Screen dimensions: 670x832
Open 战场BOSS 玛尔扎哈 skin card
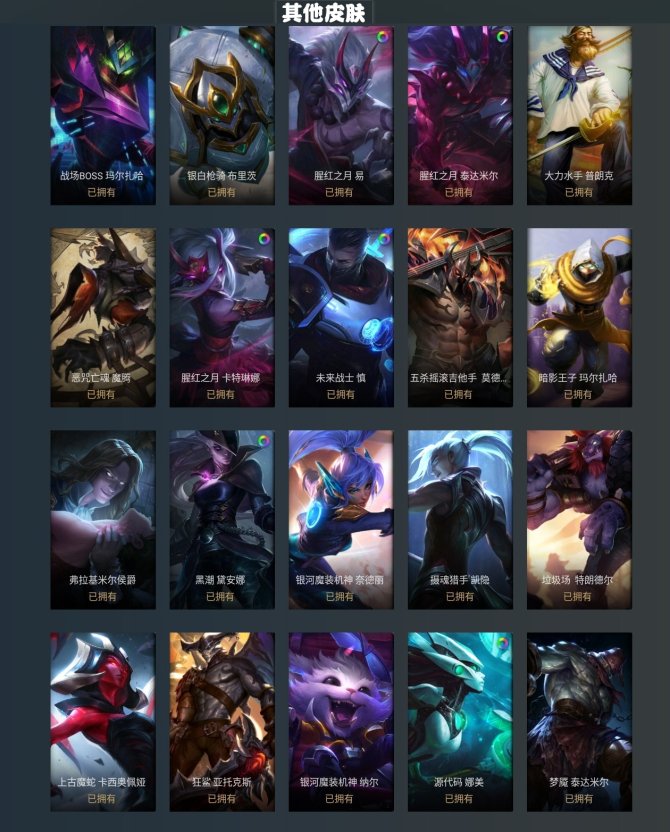[103, 116]
